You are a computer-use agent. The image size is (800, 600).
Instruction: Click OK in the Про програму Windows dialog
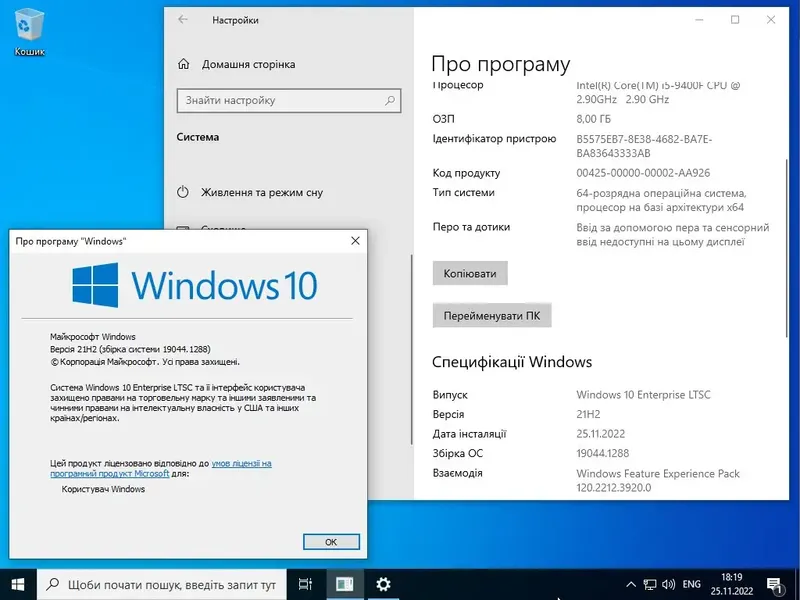click(x=331, y=541)
